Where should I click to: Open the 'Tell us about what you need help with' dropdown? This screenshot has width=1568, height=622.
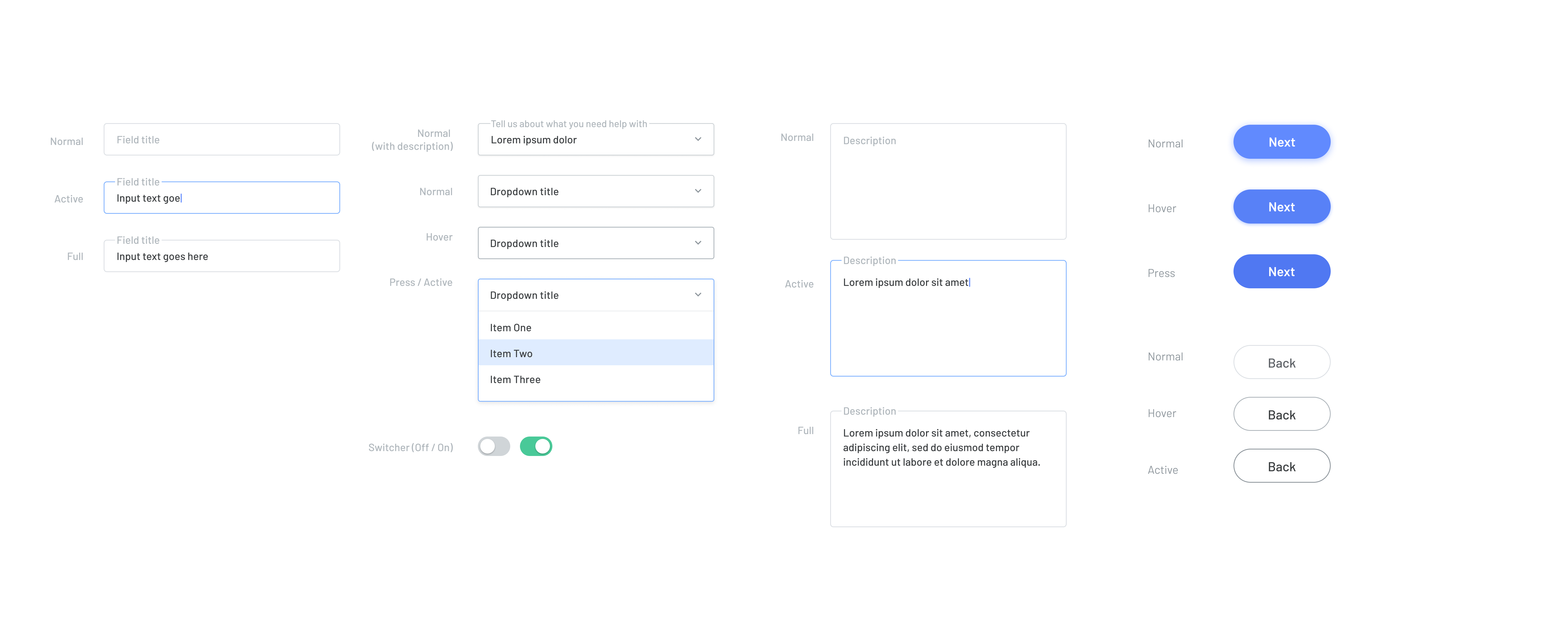pyautogui.click(x=595, y=139)
